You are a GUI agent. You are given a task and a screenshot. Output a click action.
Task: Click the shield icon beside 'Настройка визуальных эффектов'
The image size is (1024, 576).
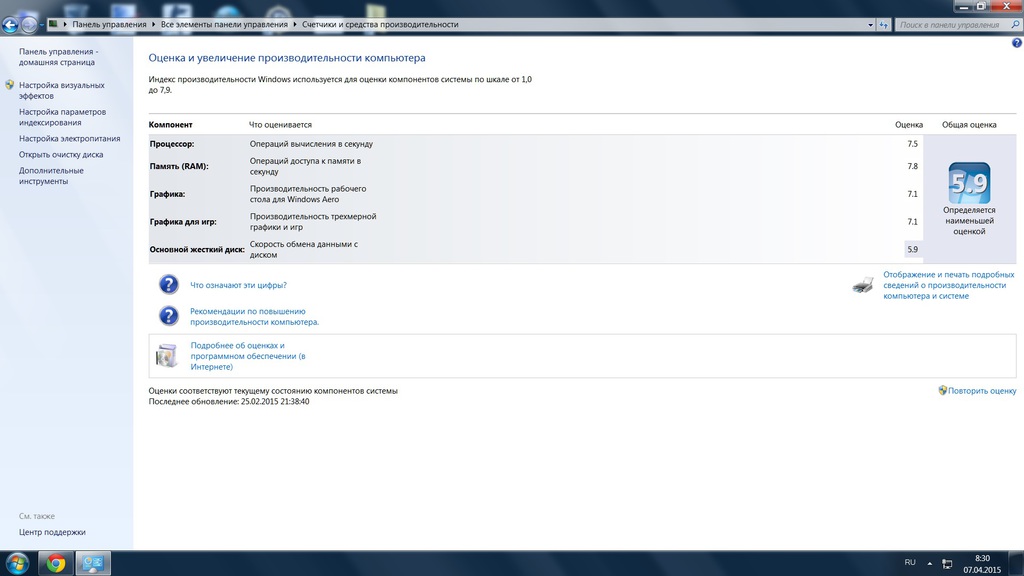(9, 85)
